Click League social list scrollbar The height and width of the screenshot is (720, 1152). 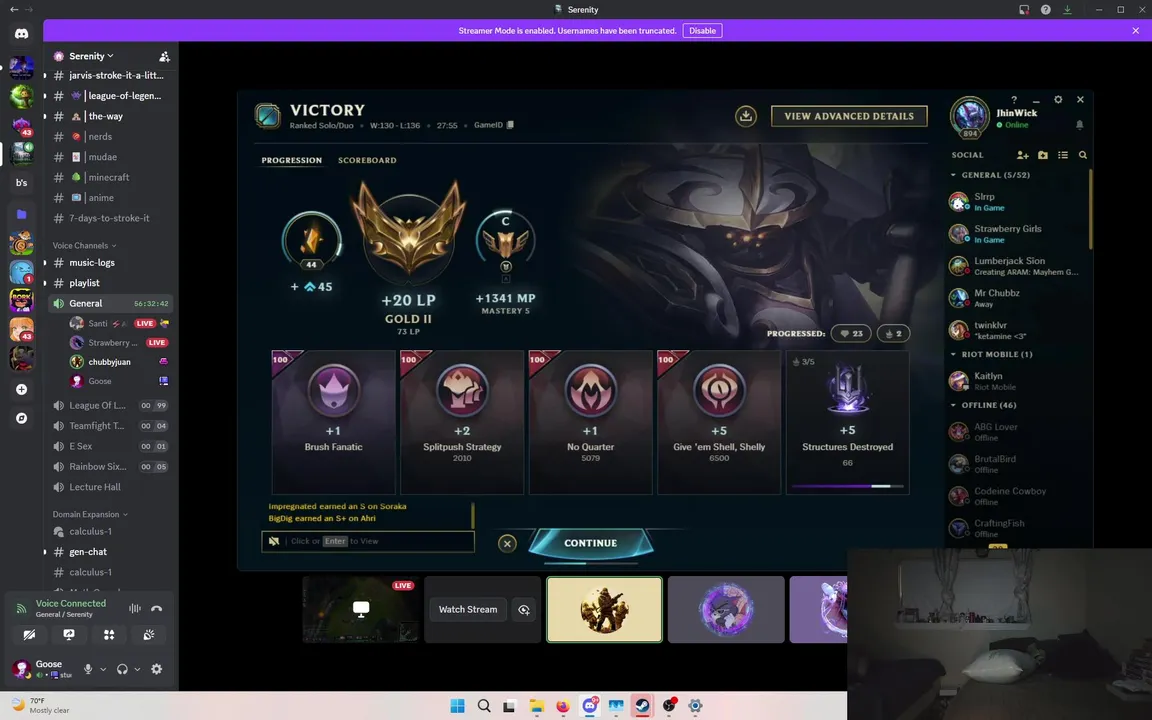(x=1090, y=209)
